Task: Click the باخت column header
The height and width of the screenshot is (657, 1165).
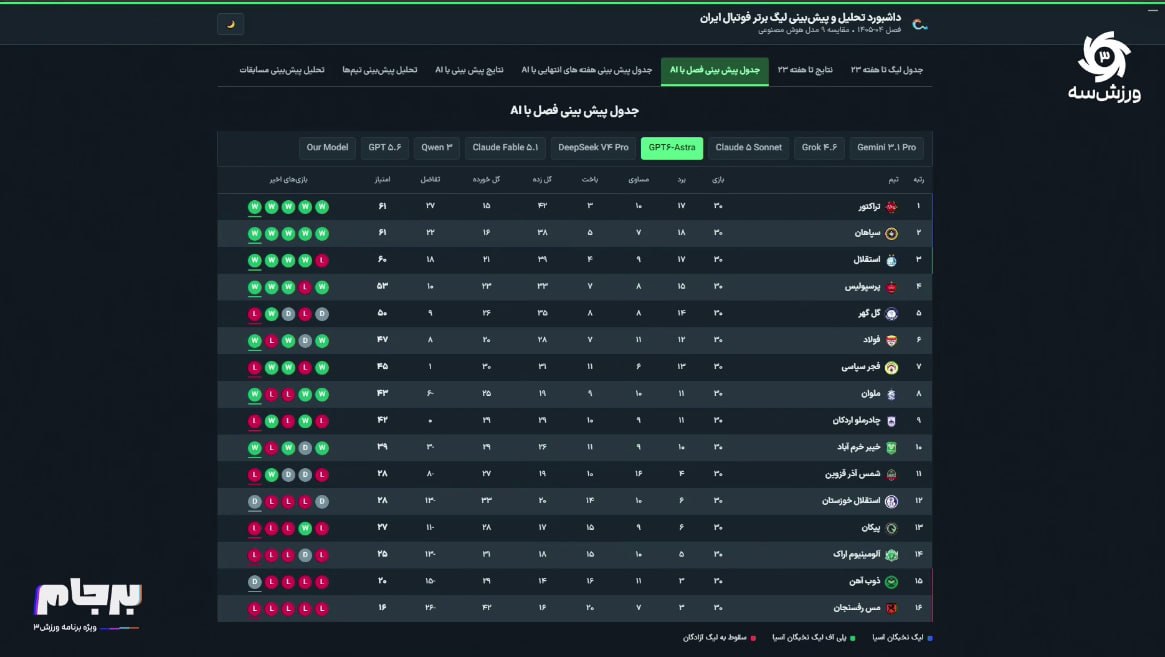Action: pos(590,180)
